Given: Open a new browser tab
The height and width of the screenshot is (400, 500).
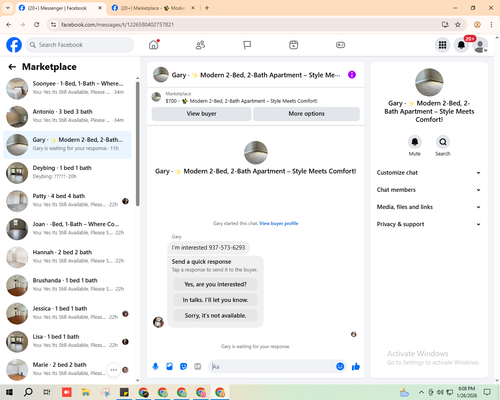Looking at the screenshot, I should (x=207, y=8).
